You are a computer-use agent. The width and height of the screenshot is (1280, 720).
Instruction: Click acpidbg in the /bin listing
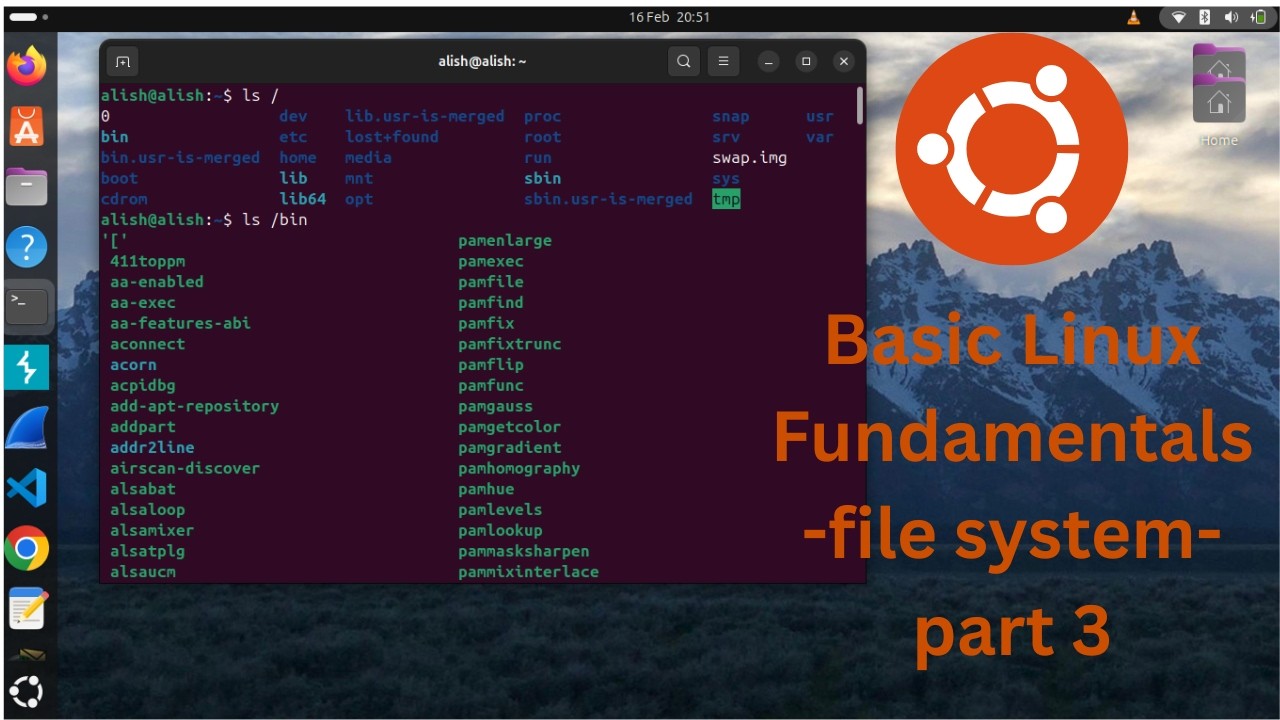(x=143, y=385)
